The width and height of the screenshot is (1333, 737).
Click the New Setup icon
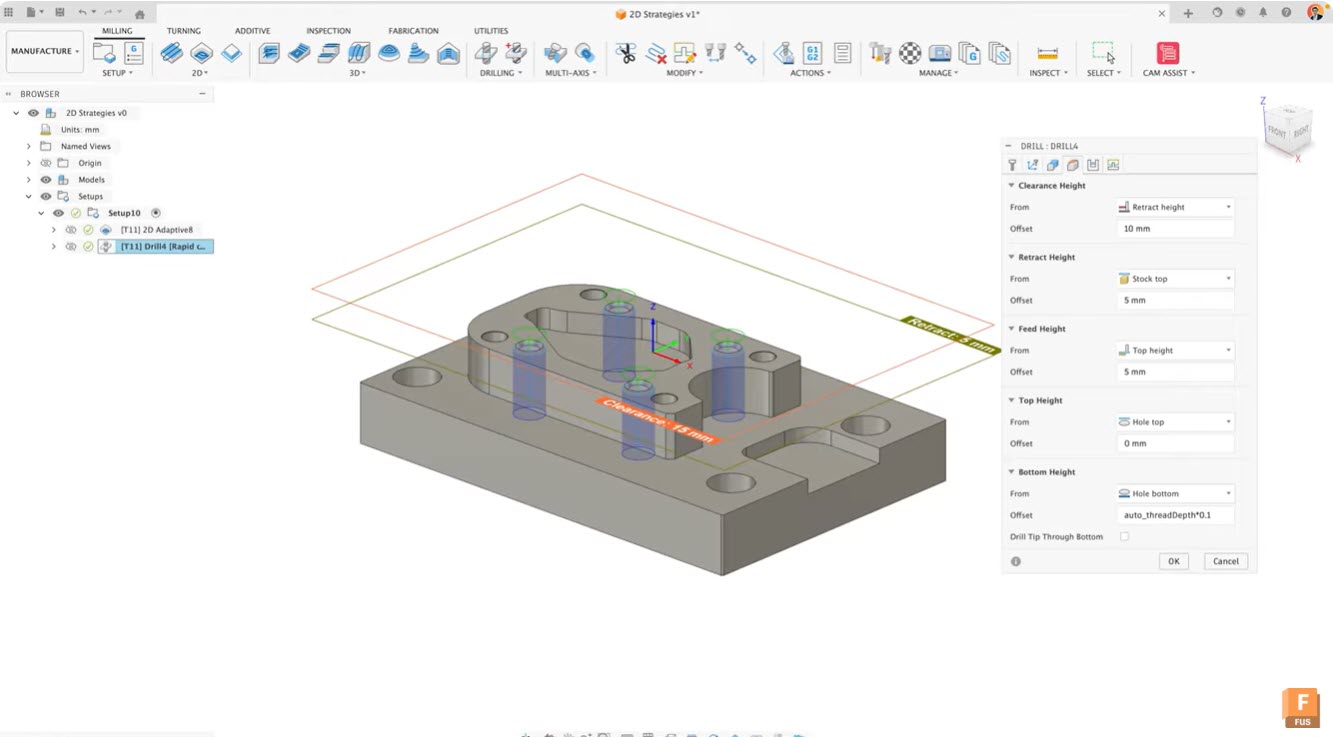click(104, 53)
